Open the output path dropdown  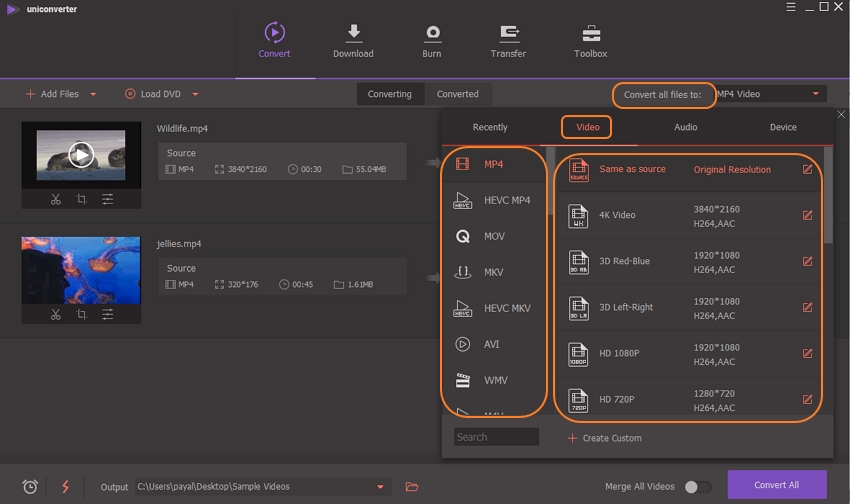point(380,487)
